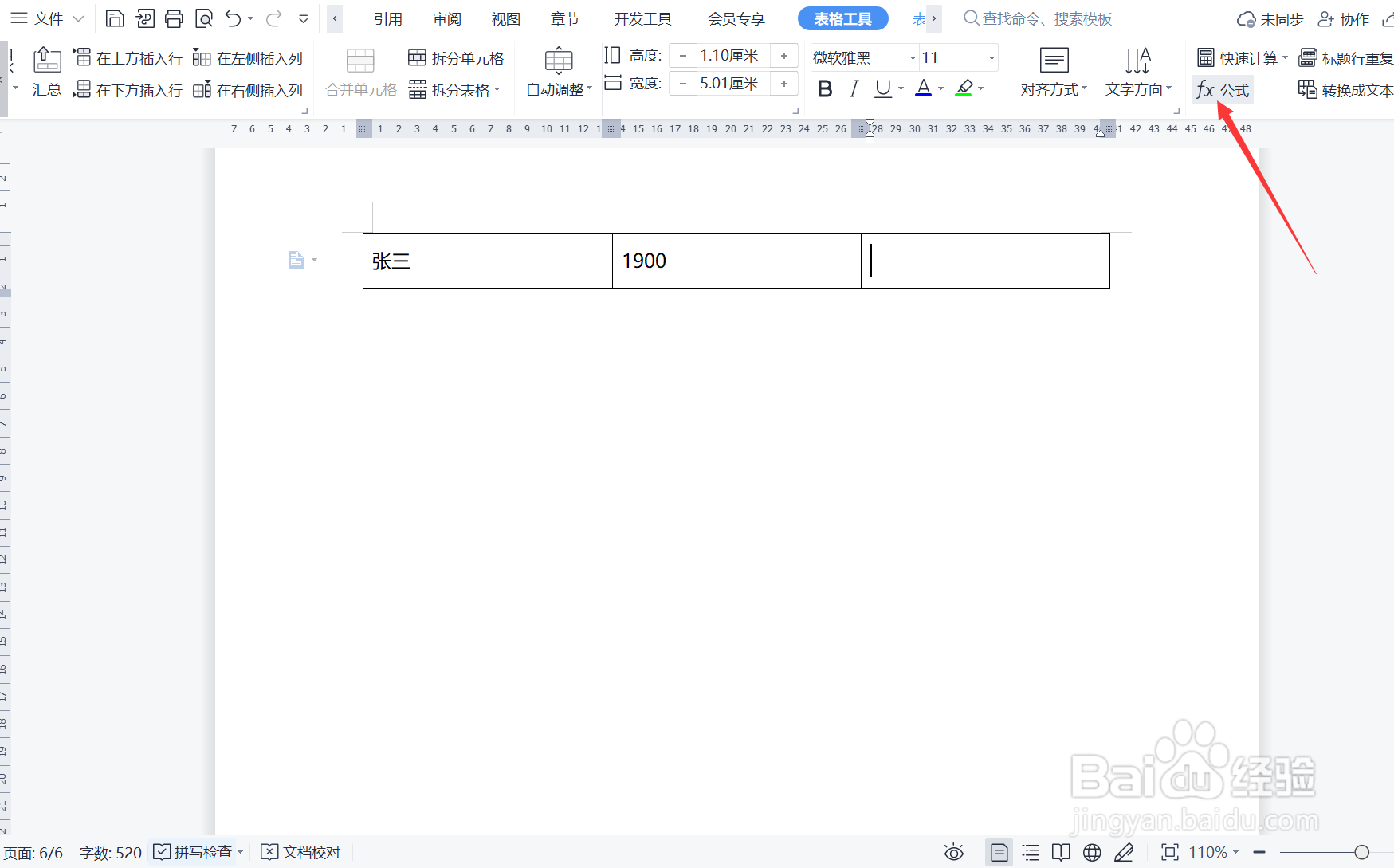Select the 表格工具 table tools tab
The image size is (1394, 868).
pyautogui.click(x=843, y=18)
